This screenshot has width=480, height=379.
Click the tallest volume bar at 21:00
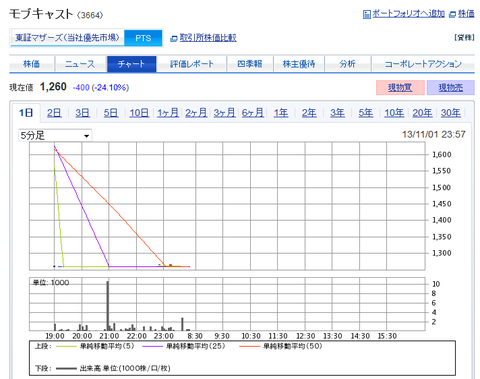coord(108,306)
